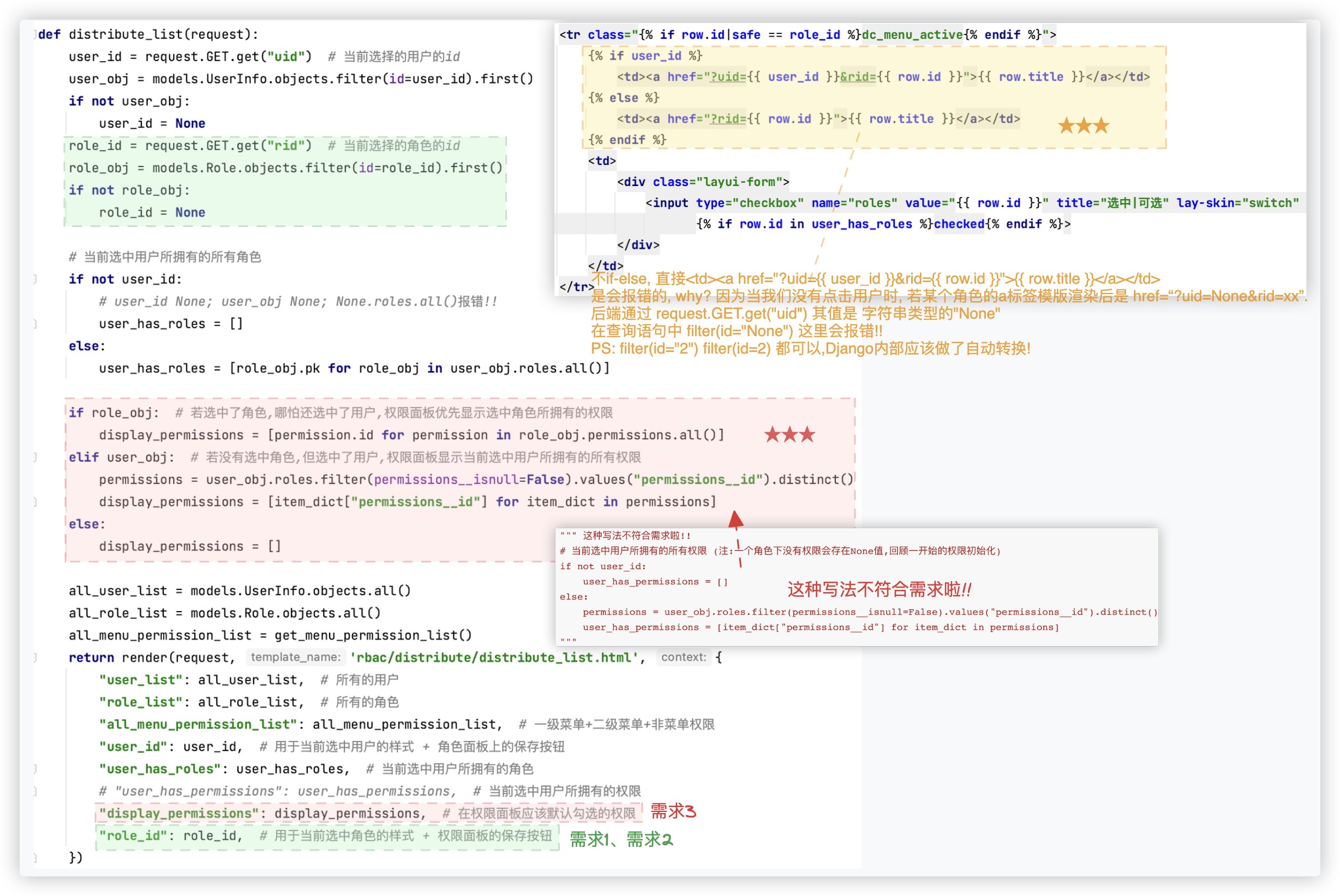Screen dimensions: 1340x896
Task: Click the red '需求3' annotation label
Action: [x=673, y=811]
